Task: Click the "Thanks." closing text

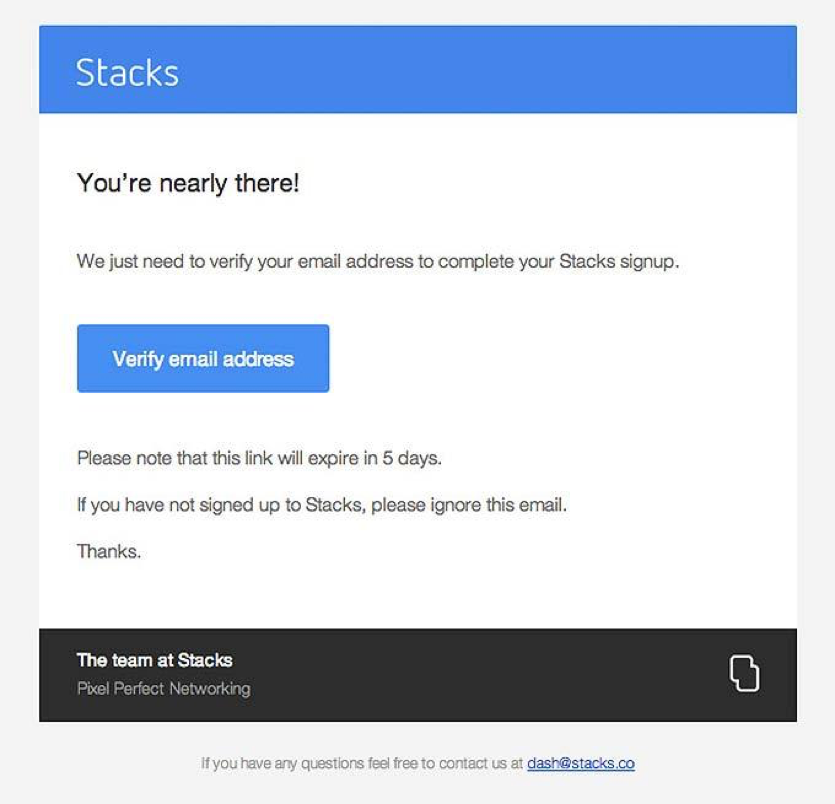Action: [109, 551]
